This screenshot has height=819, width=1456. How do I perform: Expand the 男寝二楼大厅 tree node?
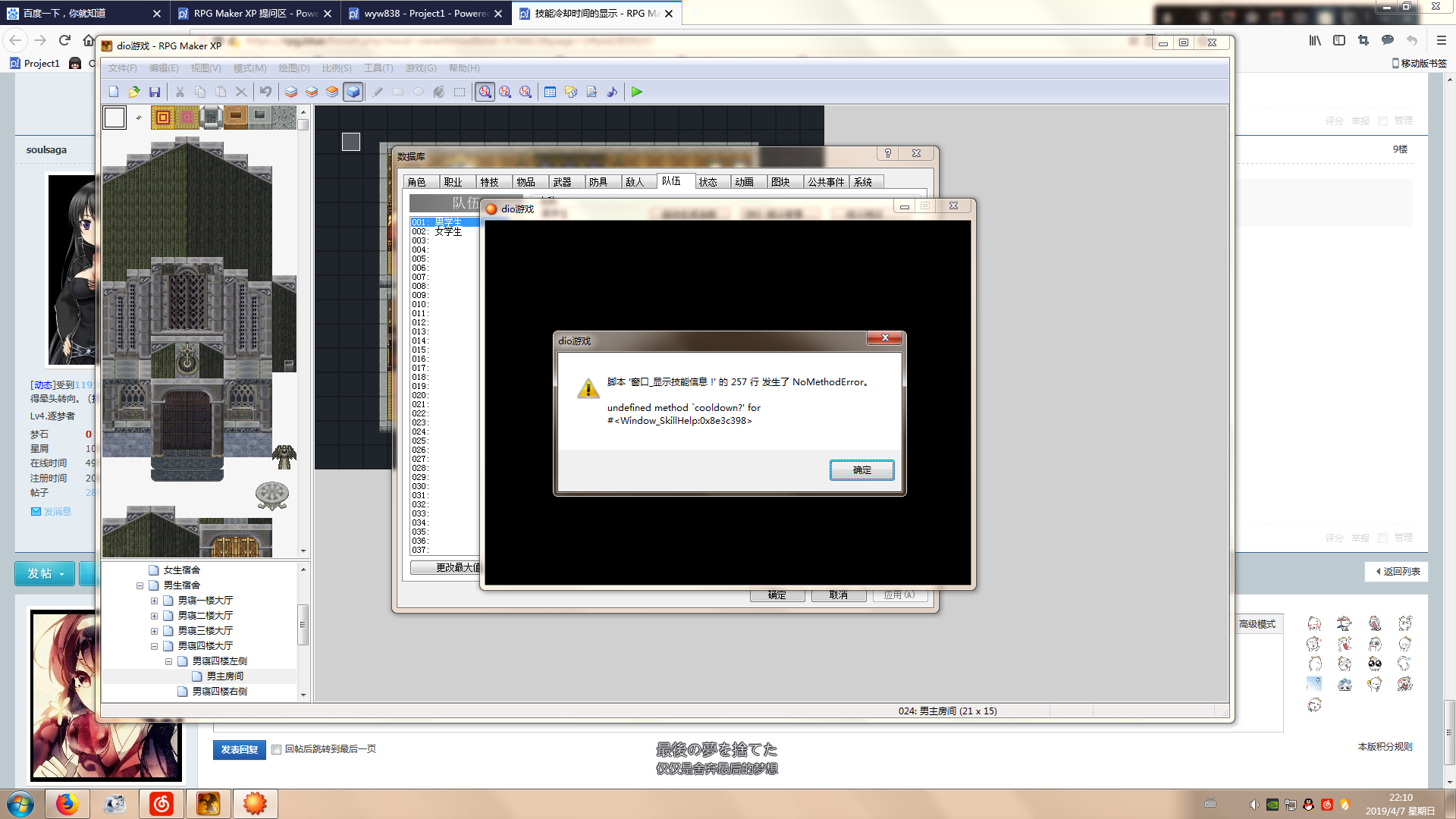(x=154, y=616)
